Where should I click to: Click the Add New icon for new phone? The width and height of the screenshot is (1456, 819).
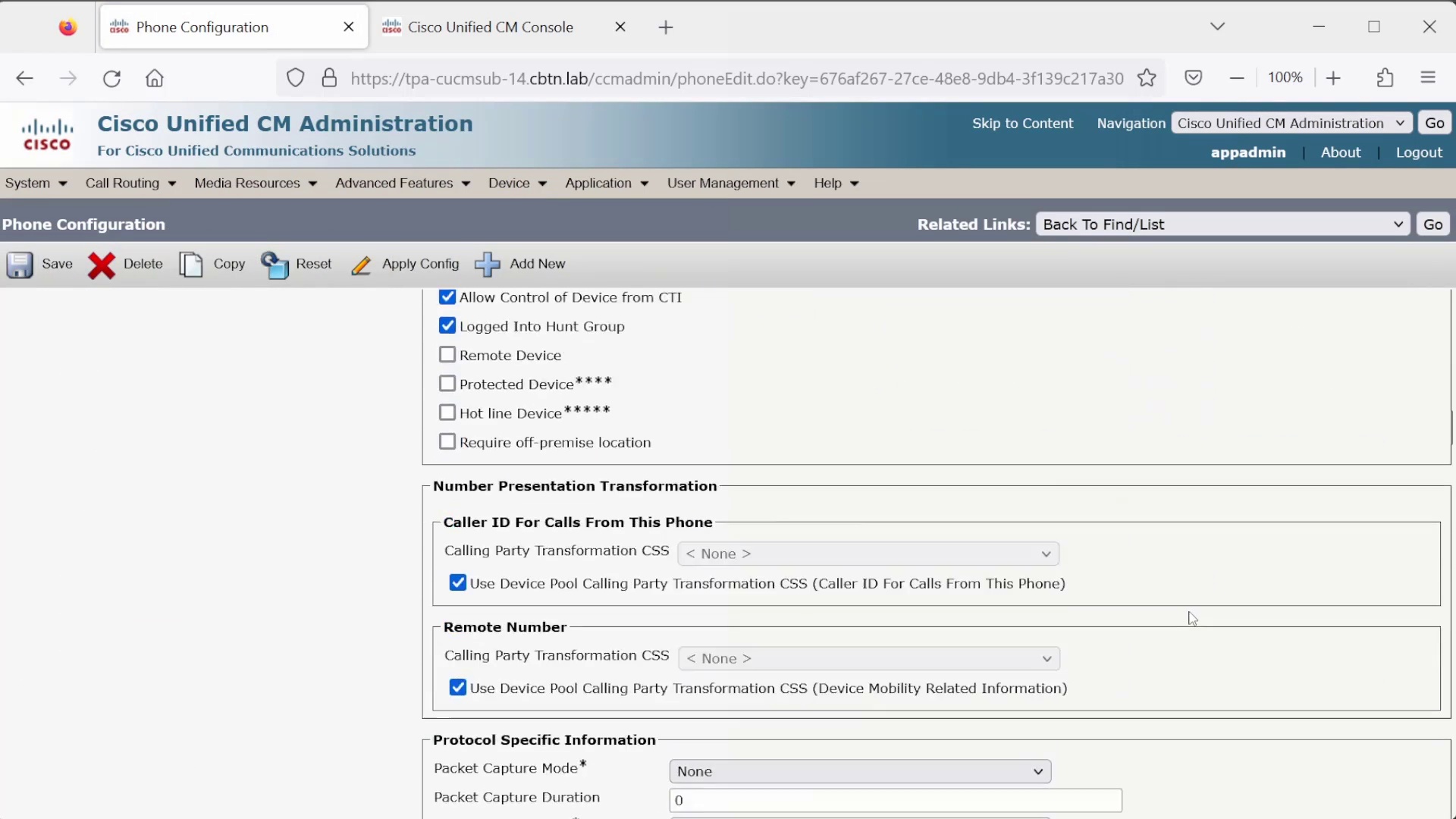pos(486,263)
